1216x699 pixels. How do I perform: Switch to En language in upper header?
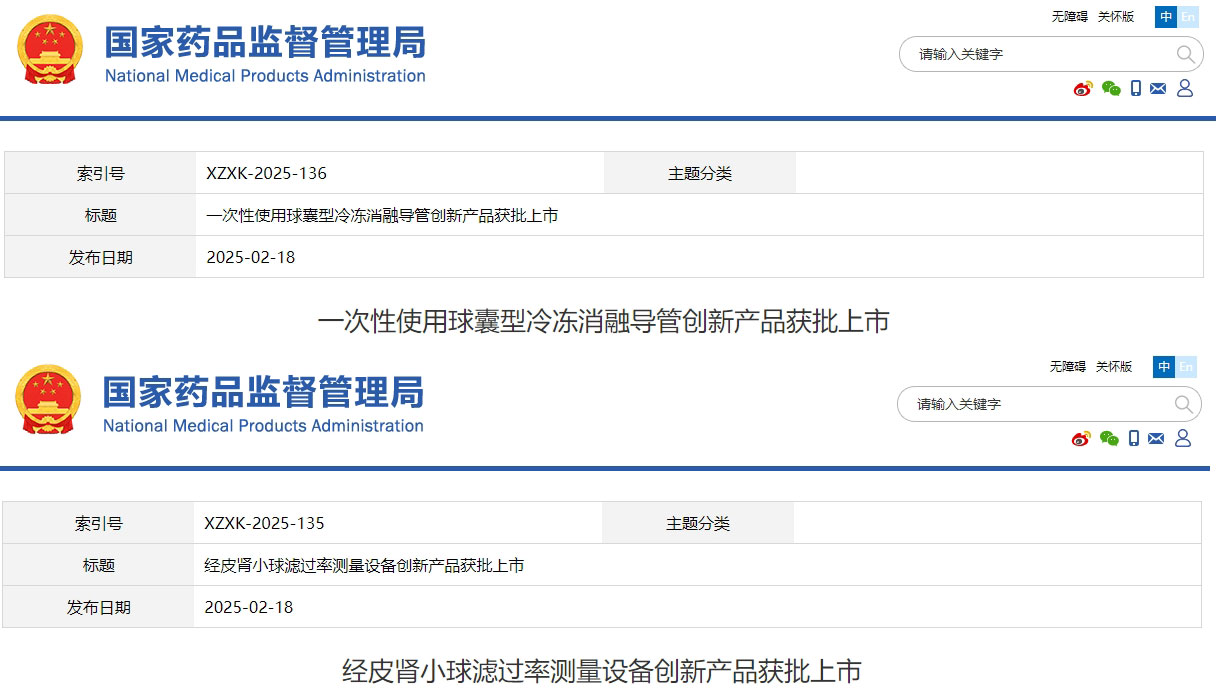1188,17
